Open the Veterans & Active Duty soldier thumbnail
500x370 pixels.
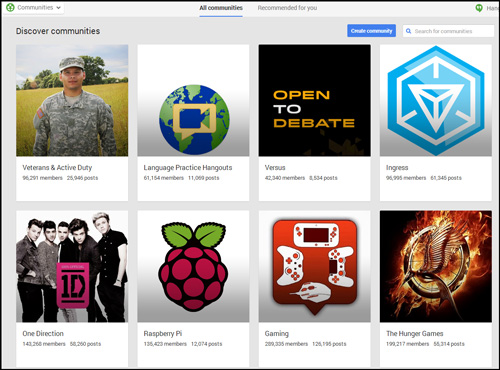click(x=72, y=100)
